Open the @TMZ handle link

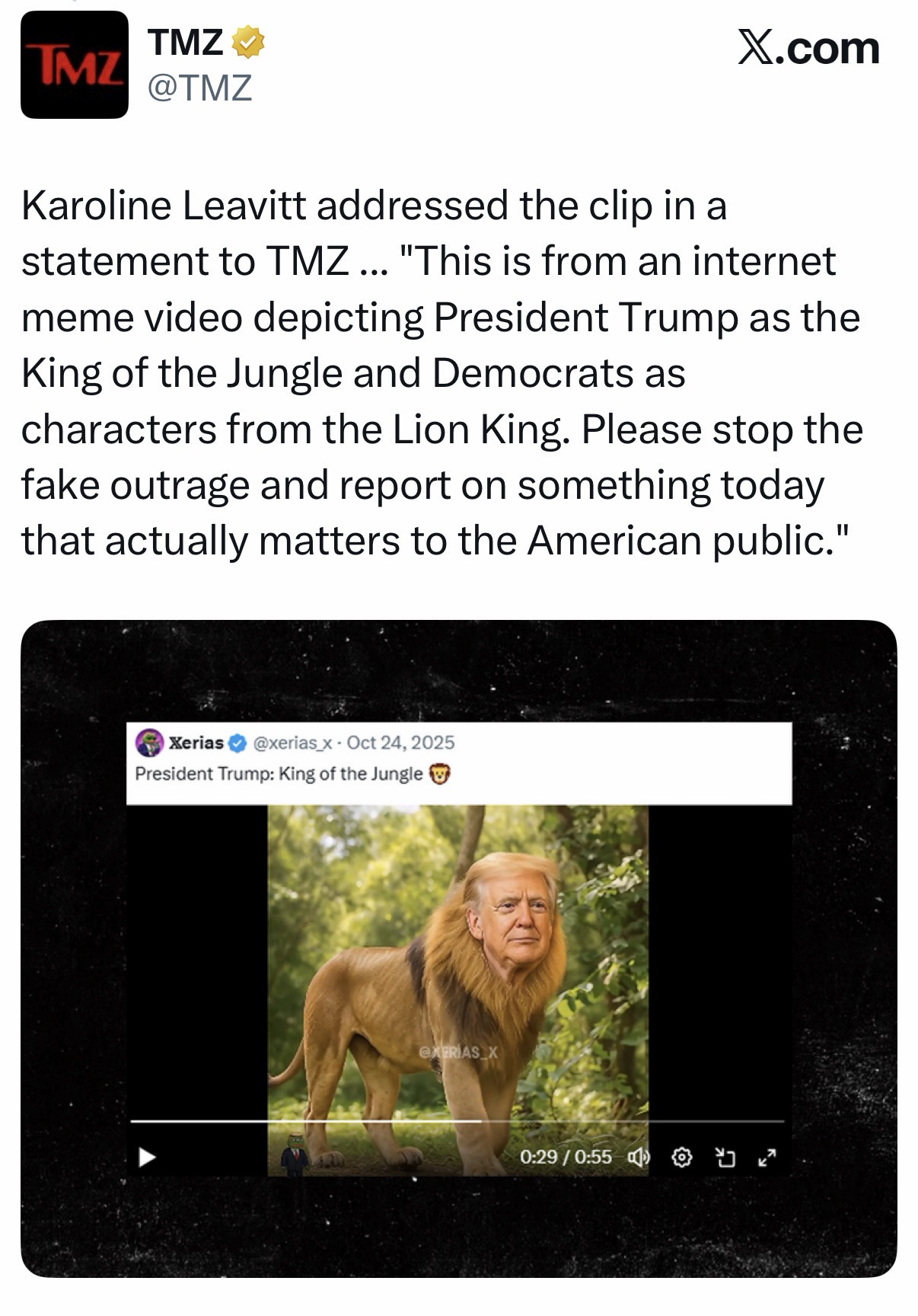point(199,88)
